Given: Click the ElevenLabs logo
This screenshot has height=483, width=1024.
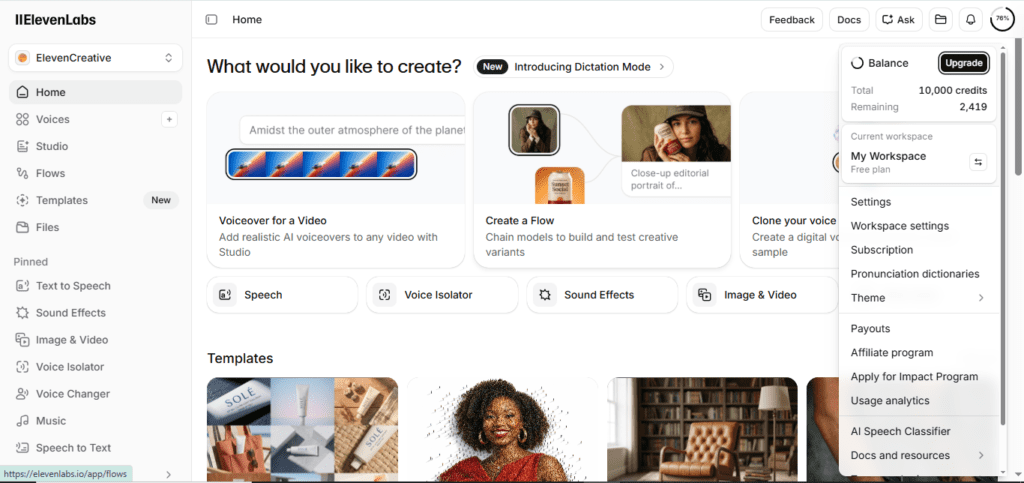Looking at the screenshot, I should (x=56, y=20).
